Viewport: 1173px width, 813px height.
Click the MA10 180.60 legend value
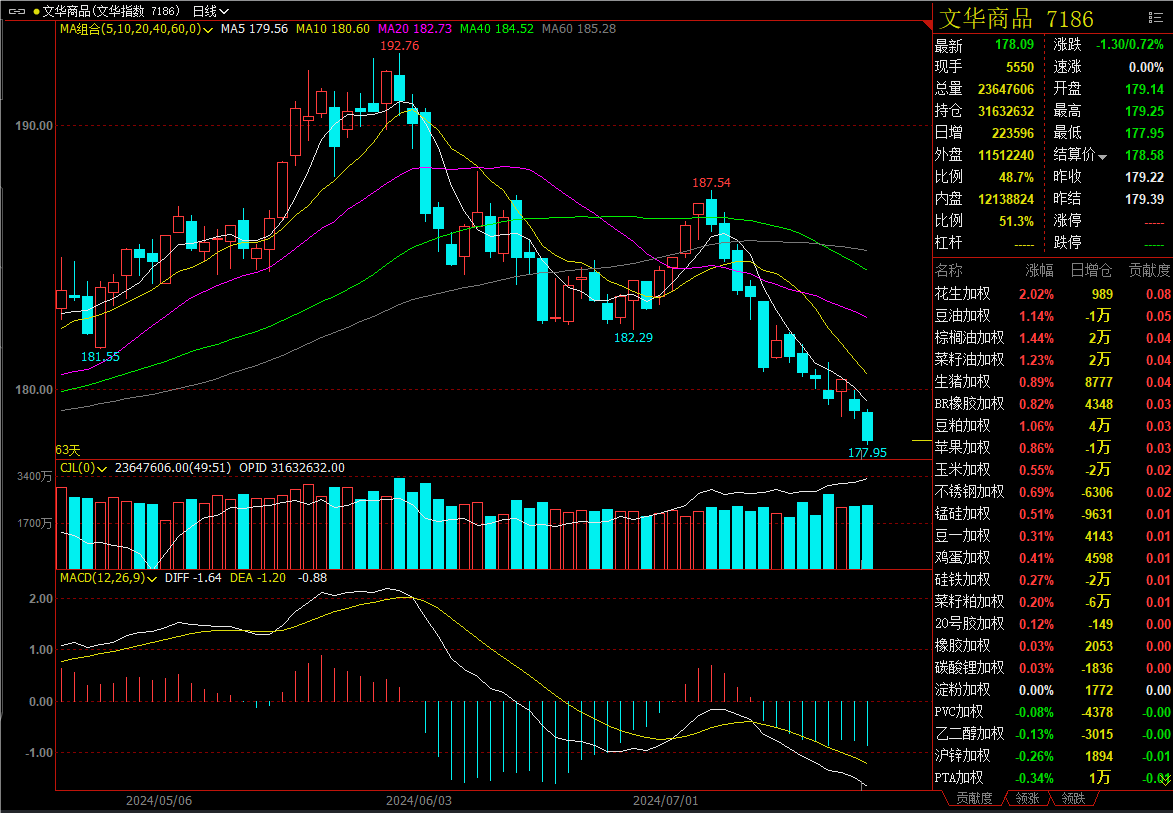333,29
